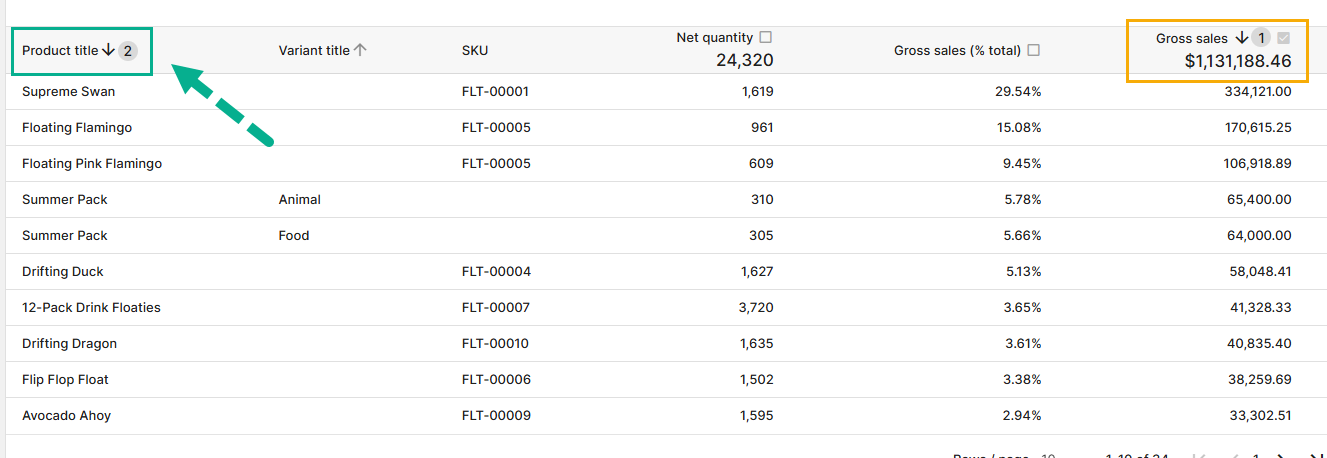
Task: Click the Variant title column header
Action: 314,51
